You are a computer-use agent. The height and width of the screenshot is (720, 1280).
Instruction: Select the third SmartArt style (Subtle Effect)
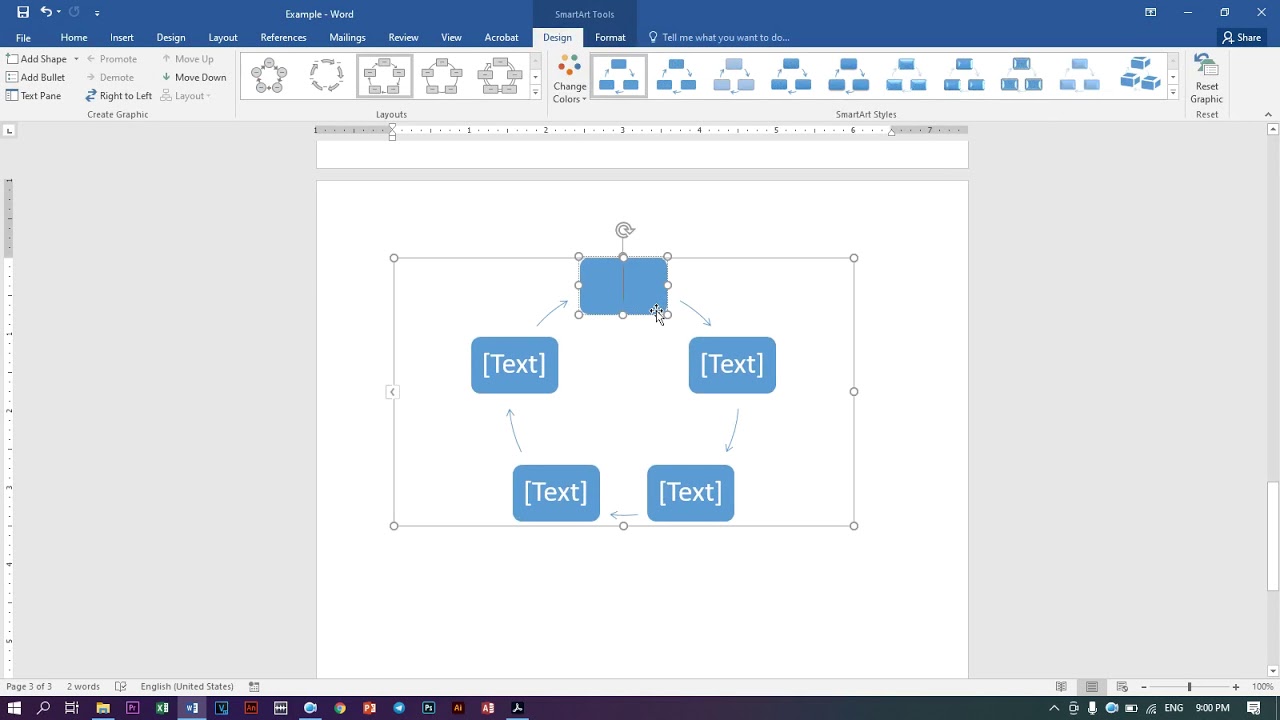coord(734,76)
